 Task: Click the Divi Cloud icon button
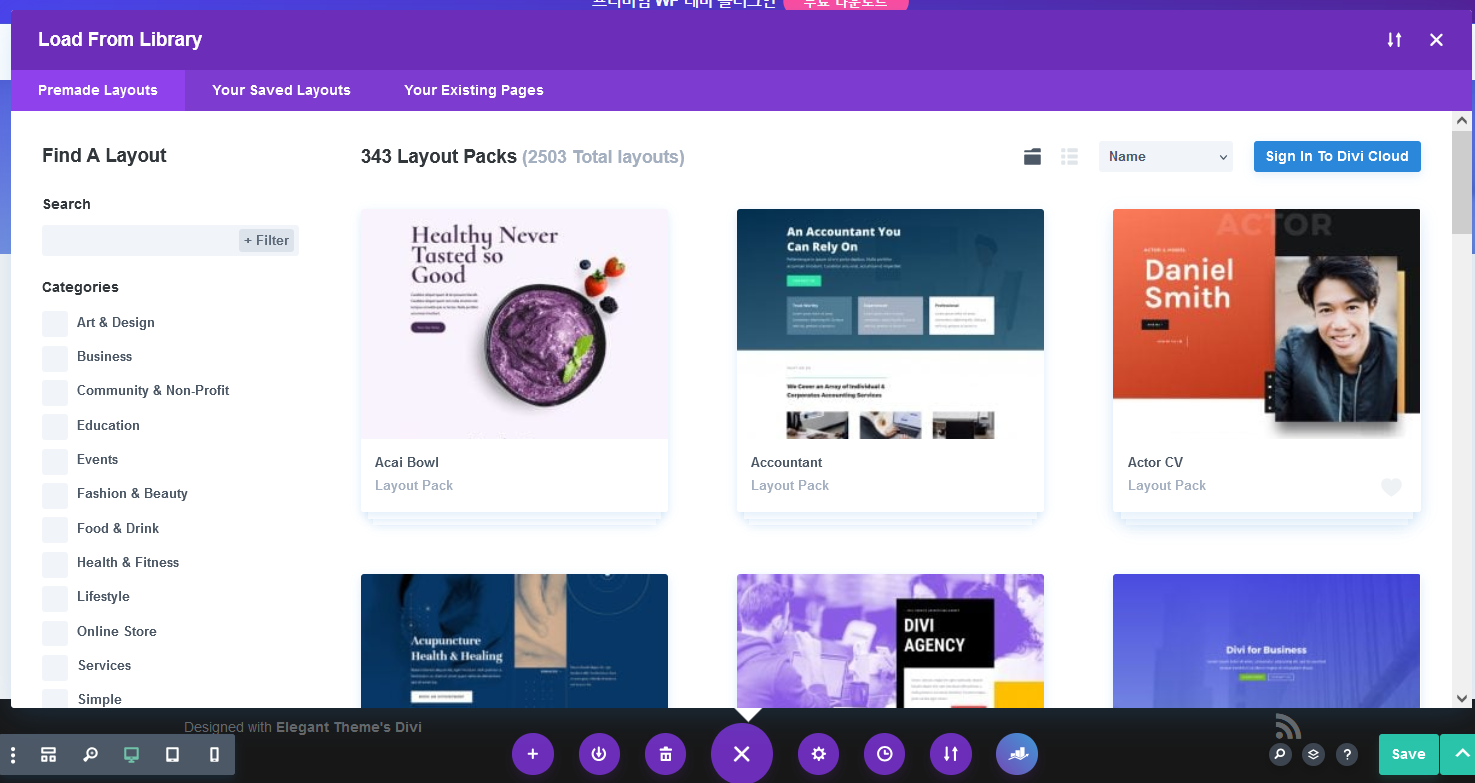tap(1017, 754)
